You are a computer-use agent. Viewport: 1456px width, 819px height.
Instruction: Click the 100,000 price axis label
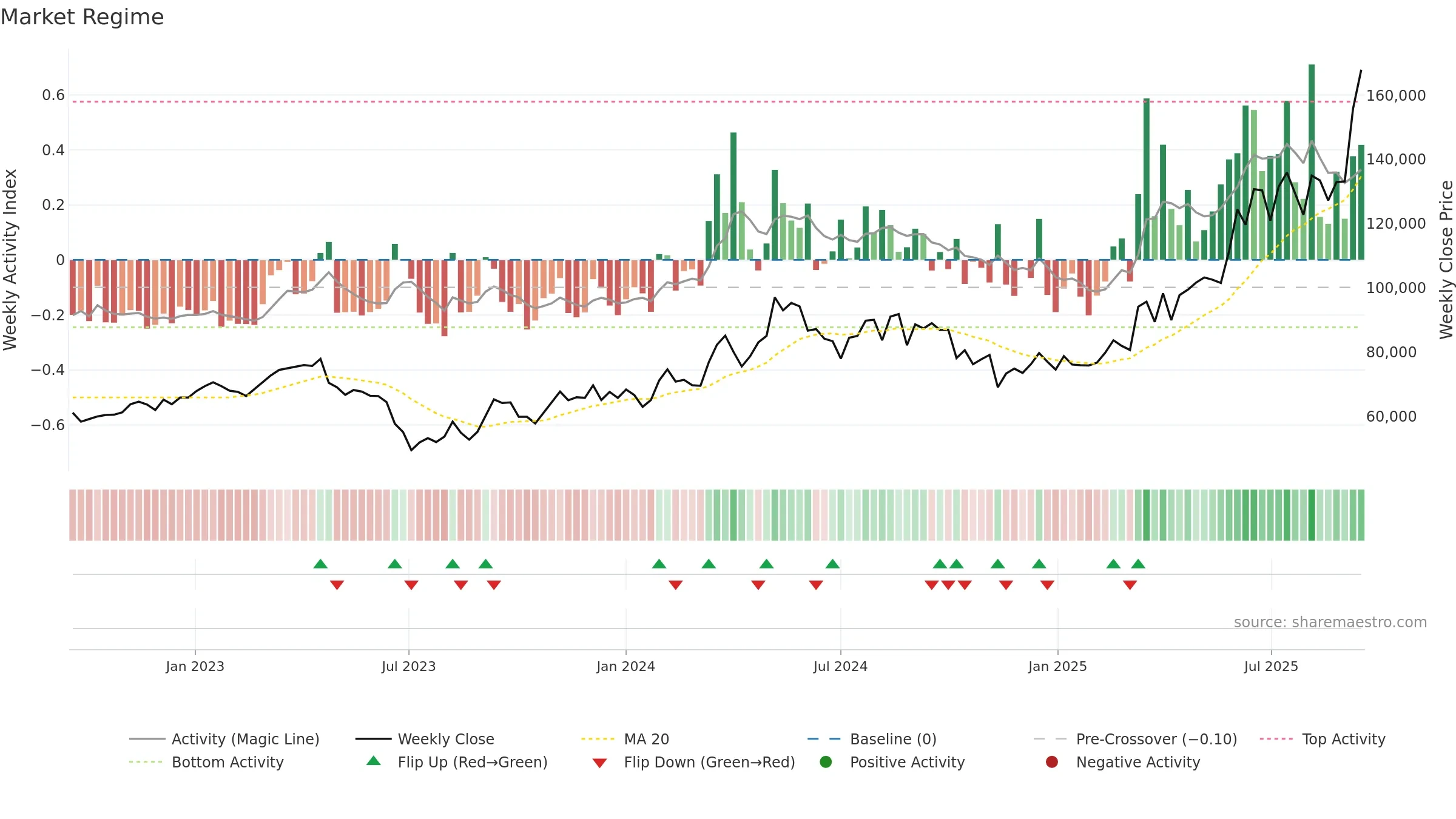tap(1396, 288)
